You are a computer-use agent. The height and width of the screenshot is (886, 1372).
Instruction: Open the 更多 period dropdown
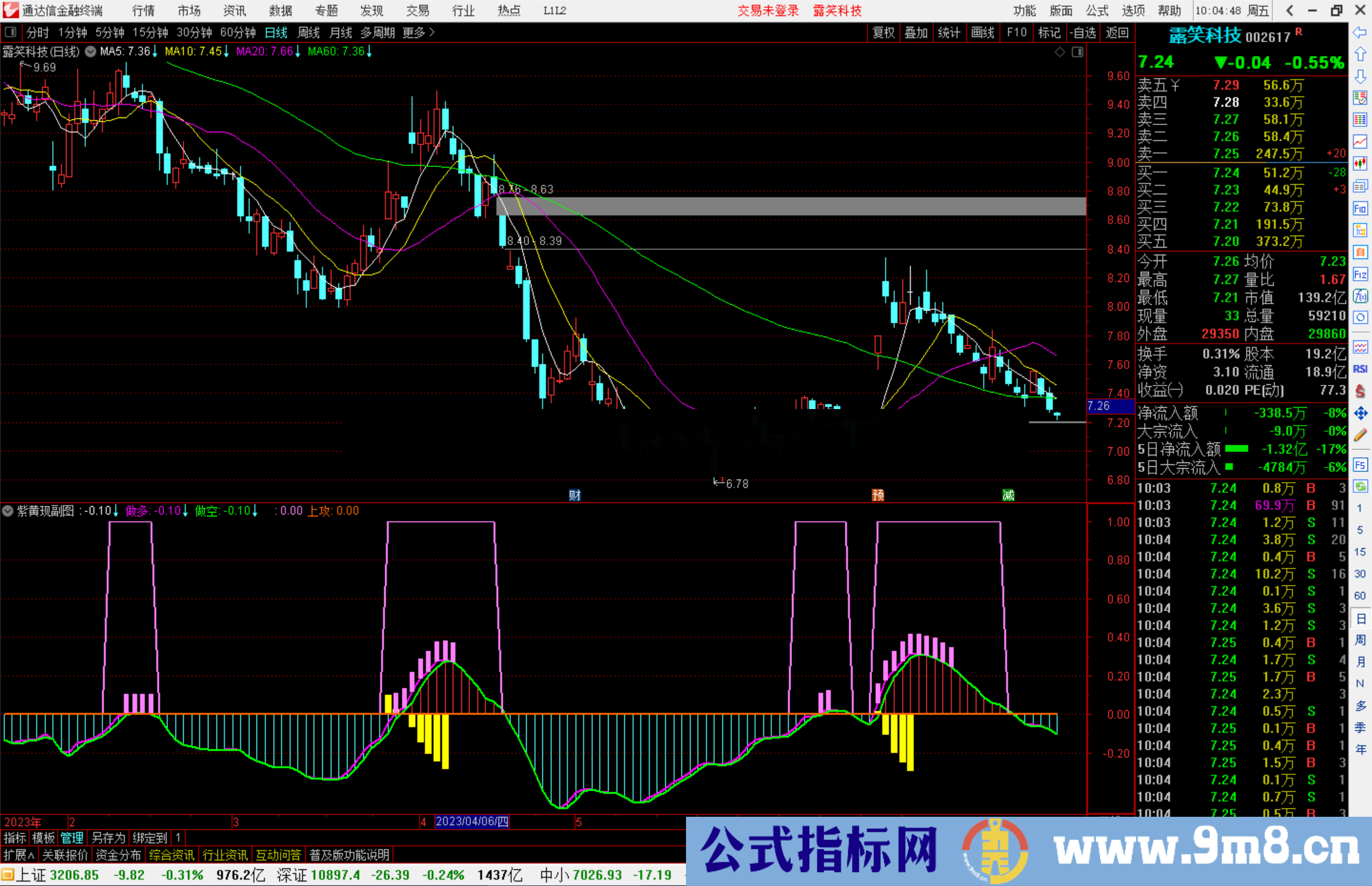point(413,32)
